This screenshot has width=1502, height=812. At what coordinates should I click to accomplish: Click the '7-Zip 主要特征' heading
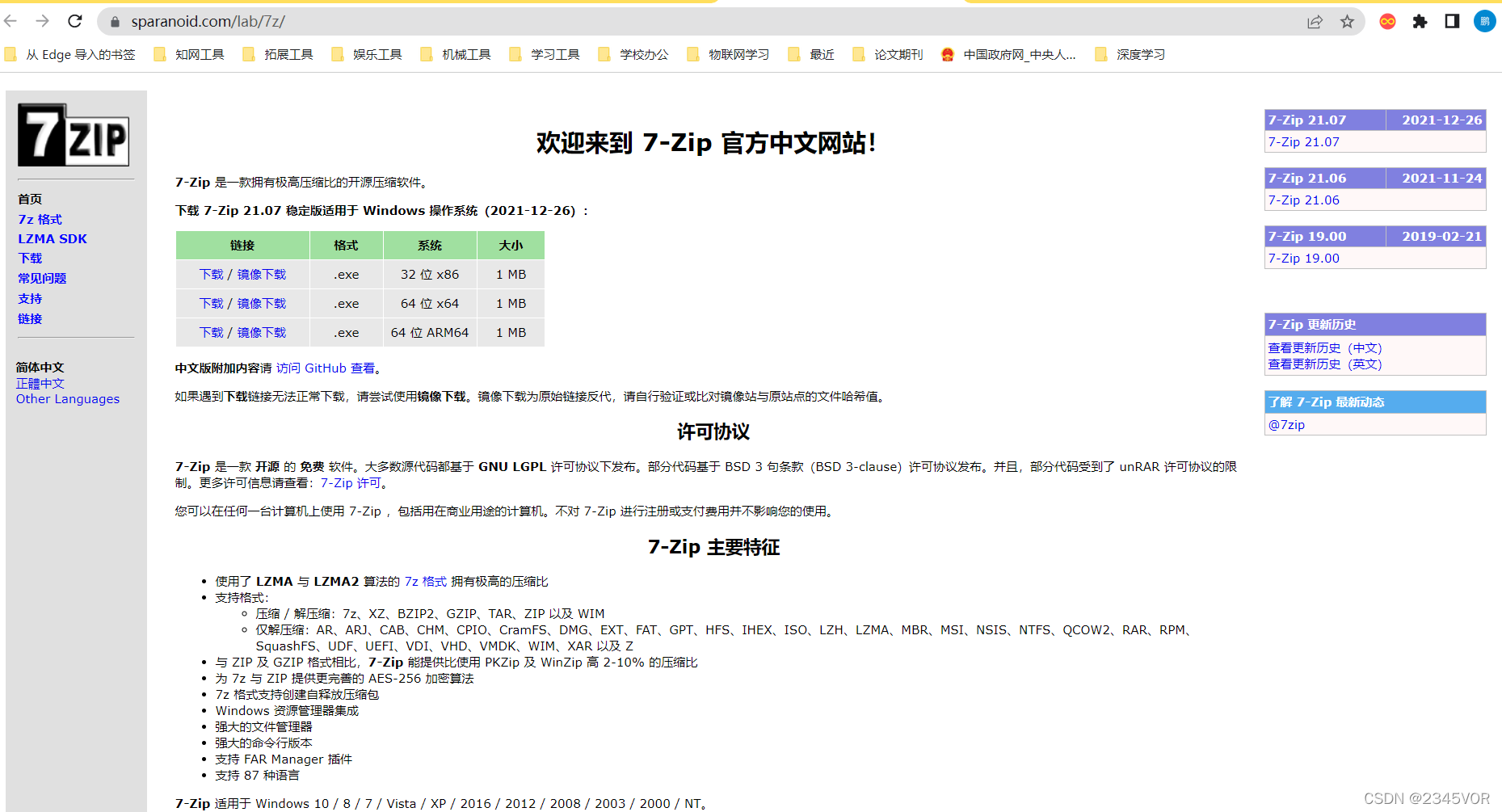pos(713,547)
